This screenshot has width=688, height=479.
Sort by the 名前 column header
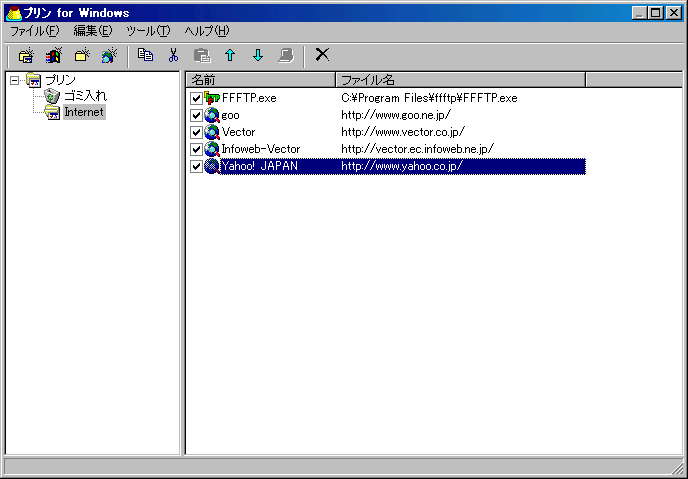tap(261, 80)
